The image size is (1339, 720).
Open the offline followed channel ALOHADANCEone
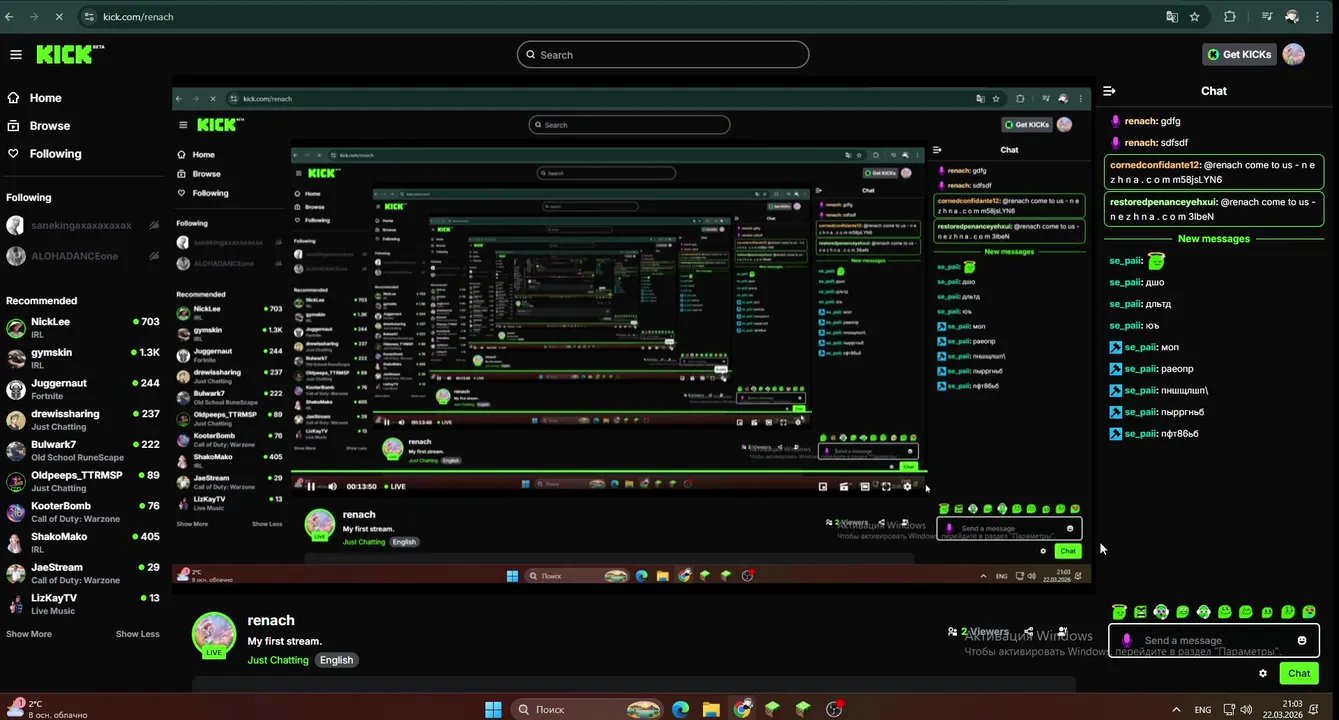click(83, 256)
